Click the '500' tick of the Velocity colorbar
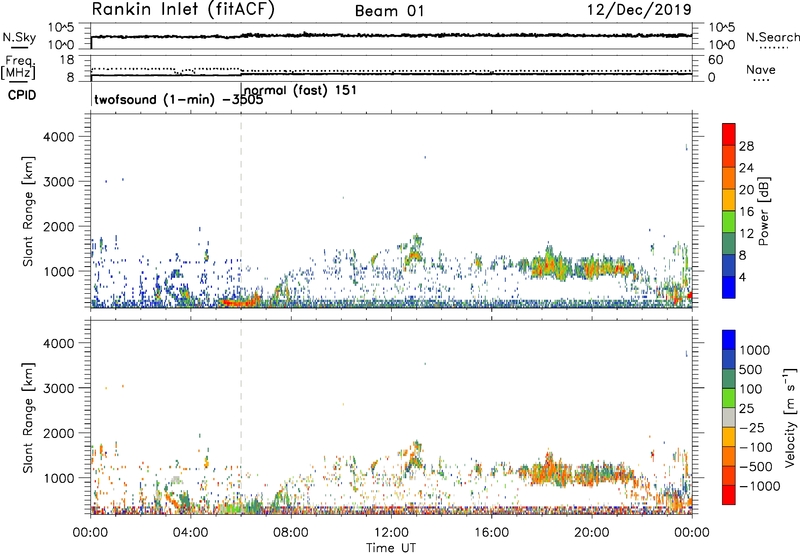This screenshot has height=554, width=800. [x=751, y=370]
